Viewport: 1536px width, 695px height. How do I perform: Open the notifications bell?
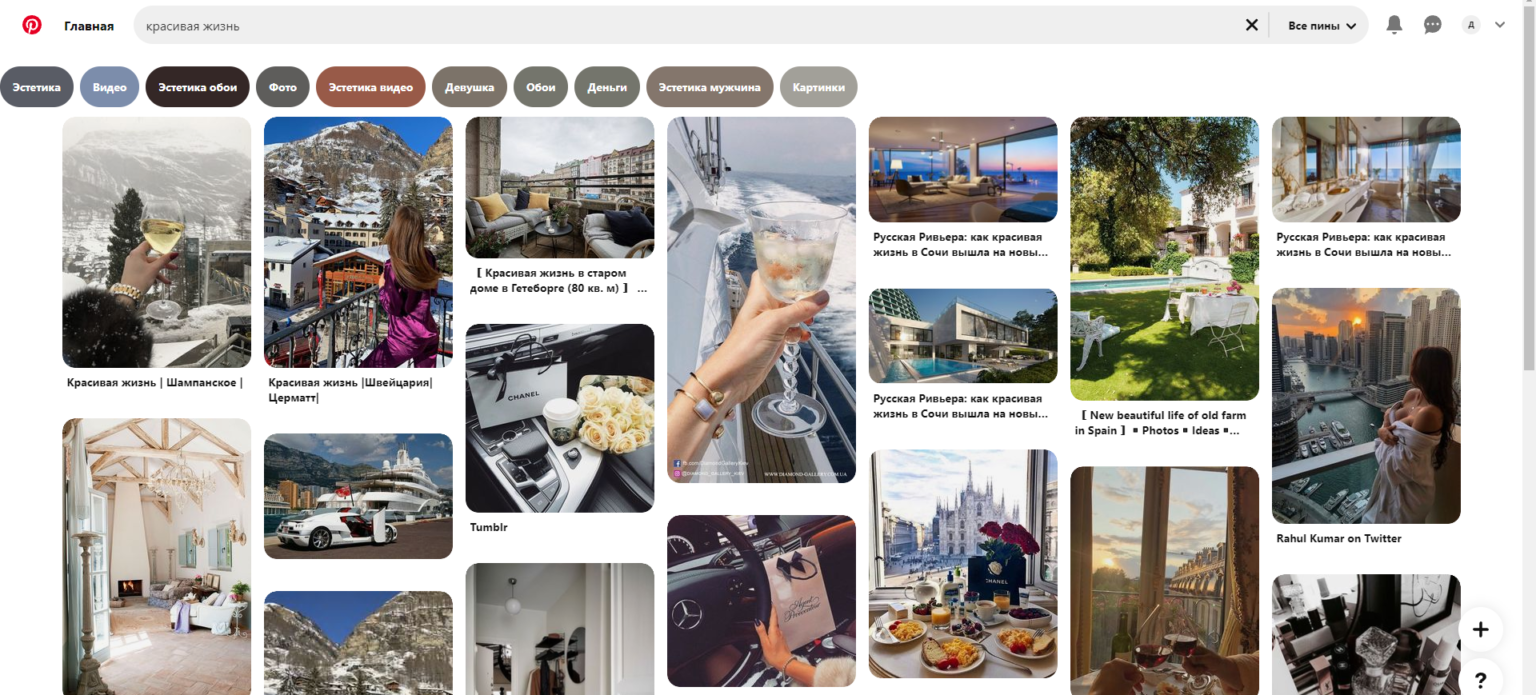click(x=1394, y=25)
